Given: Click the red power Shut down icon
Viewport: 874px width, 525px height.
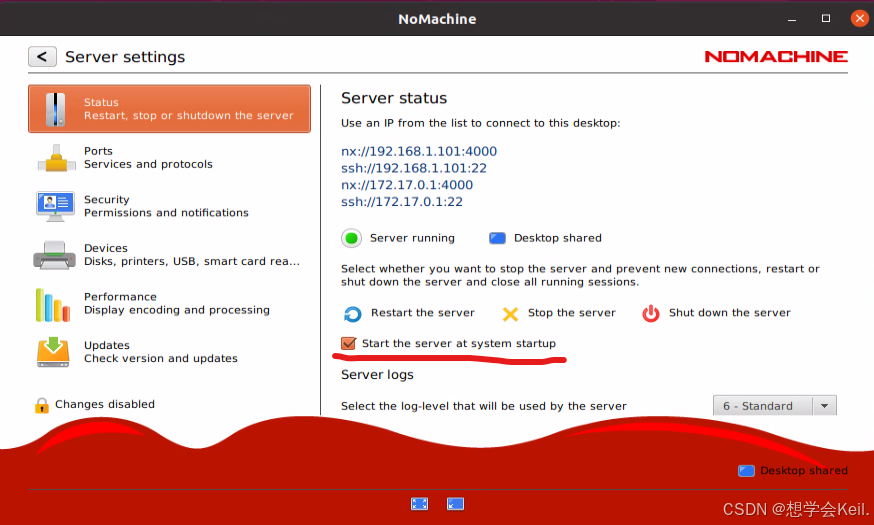Looking at the screenshot, I should [650, 314].
